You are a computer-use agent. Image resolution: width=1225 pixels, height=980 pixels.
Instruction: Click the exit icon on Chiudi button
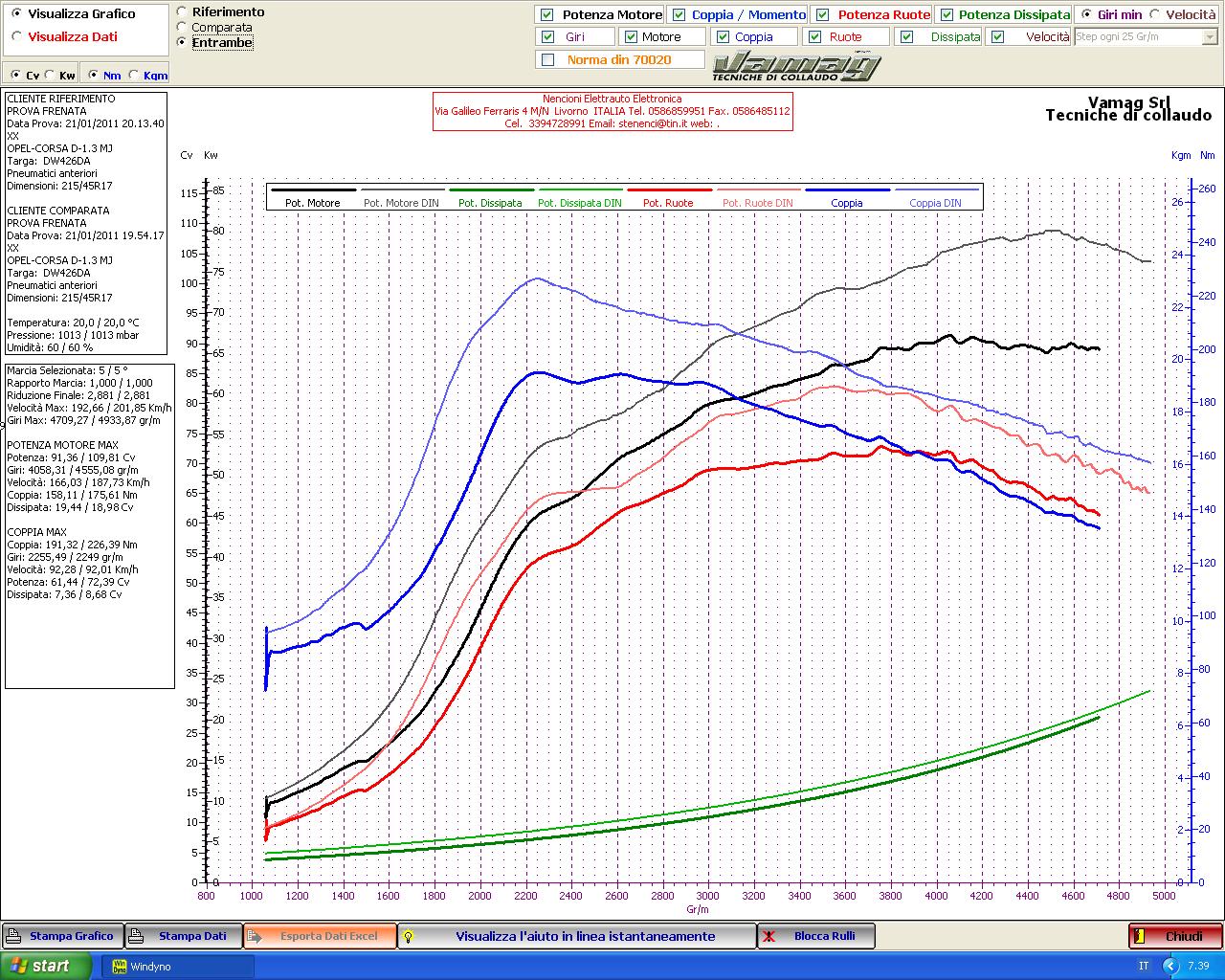1139,936
